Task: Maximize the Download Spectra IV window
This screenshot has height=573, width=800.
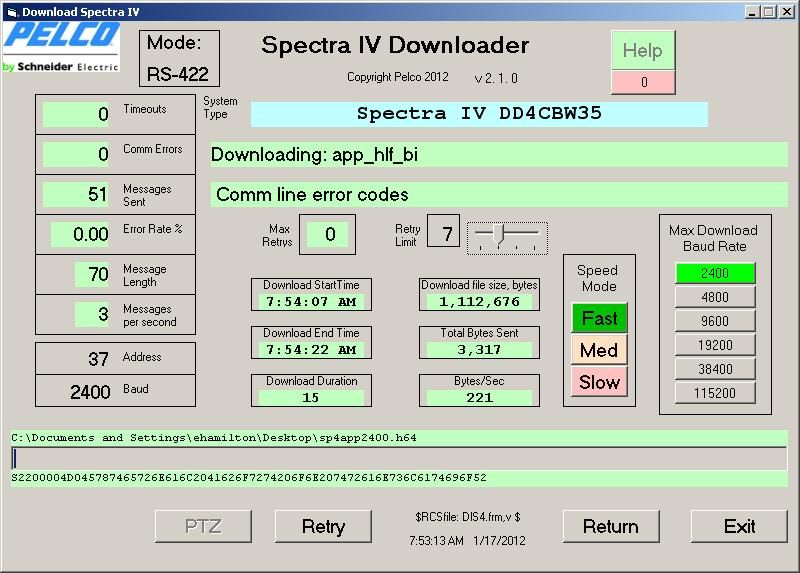Action: pos(769,12)
